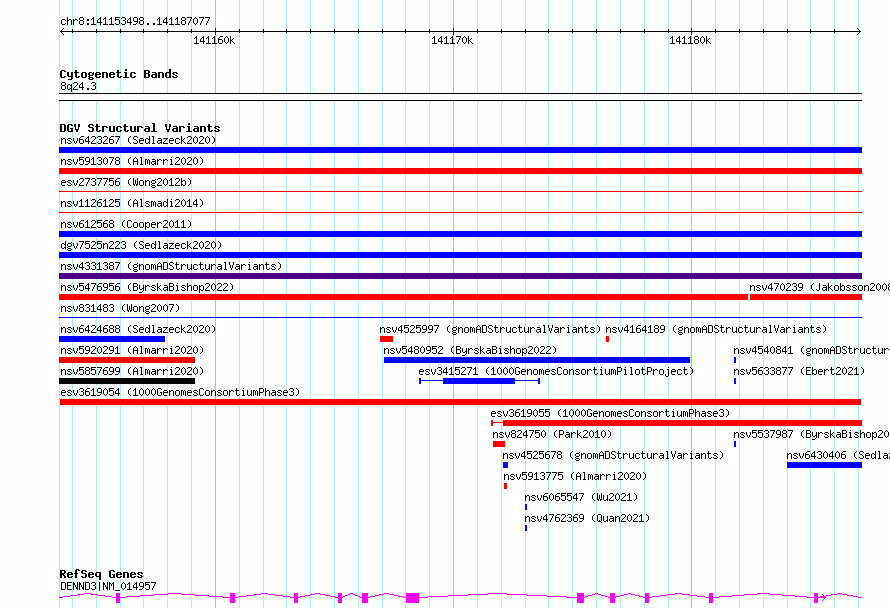Click the blue nsv6430406 variant bar
This screenshot has height=608, width=890.
pos(824,465)
